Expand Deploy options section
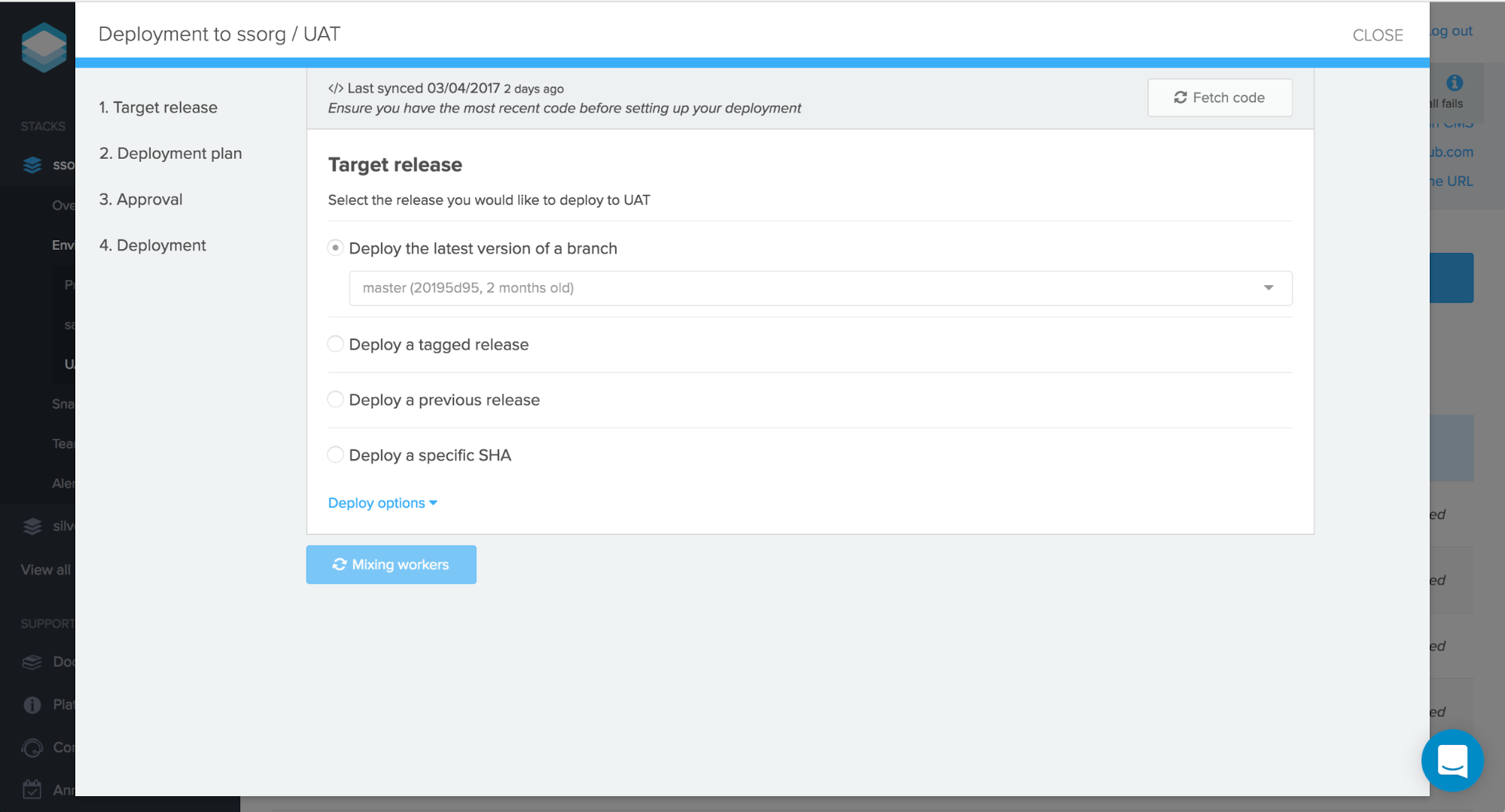Image resolution: width=1505 pixels, height=812 pixels. 382,503
